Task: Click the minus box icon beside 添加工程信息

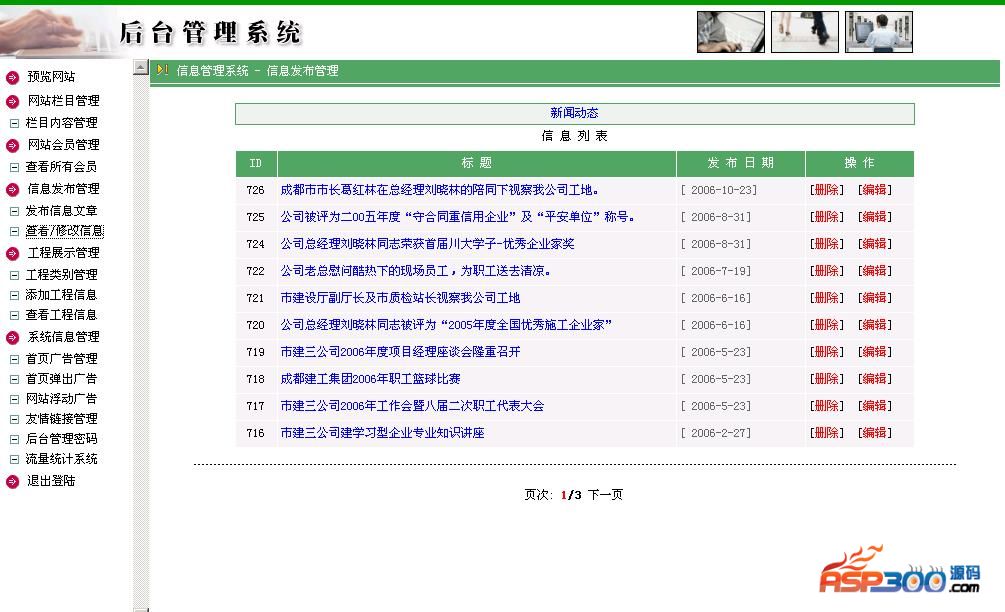Action: click(14, 295)
